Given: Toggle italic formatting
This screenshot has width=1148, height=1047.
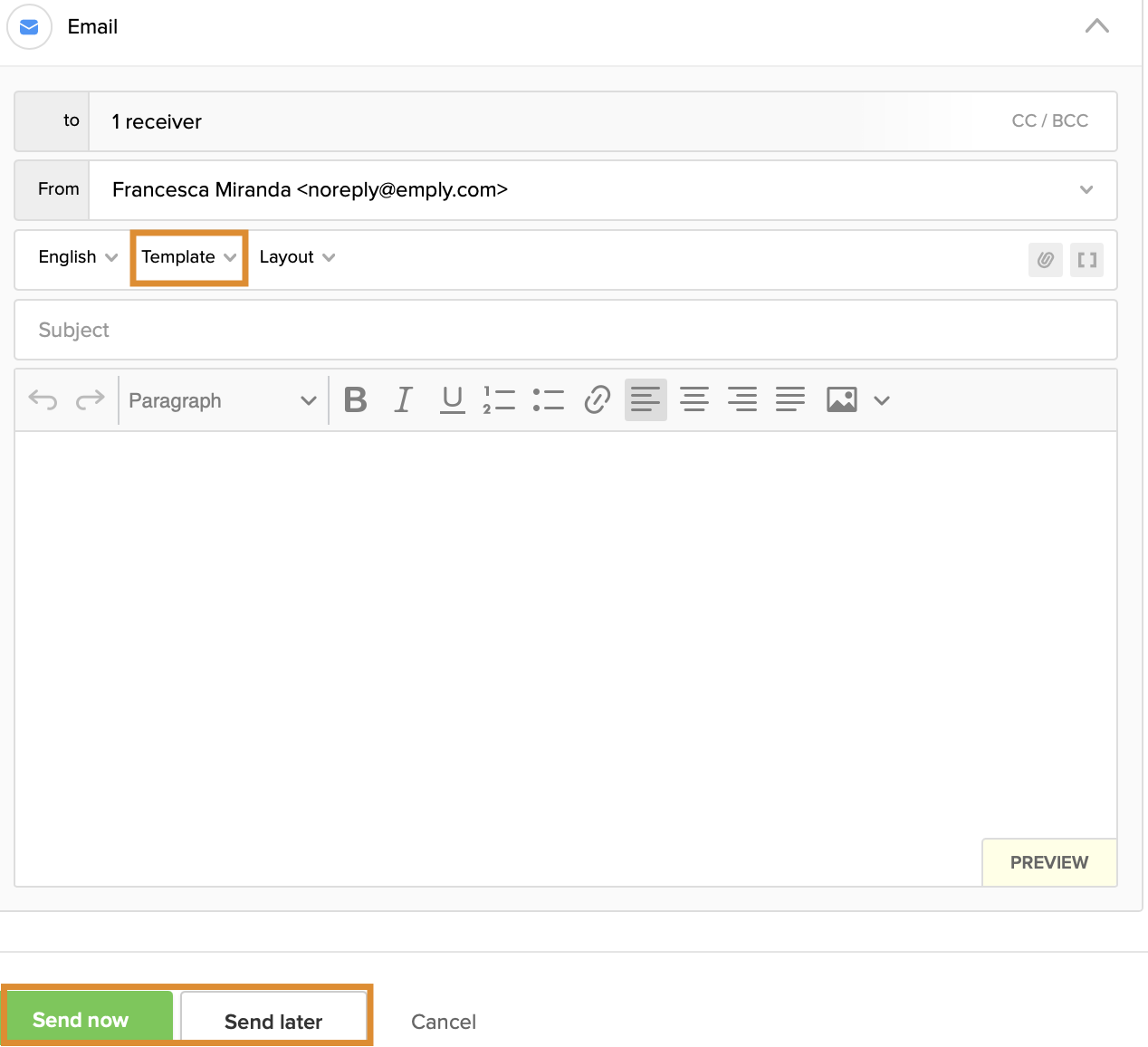Looking at the screenshot, I should tap(403, 399).
